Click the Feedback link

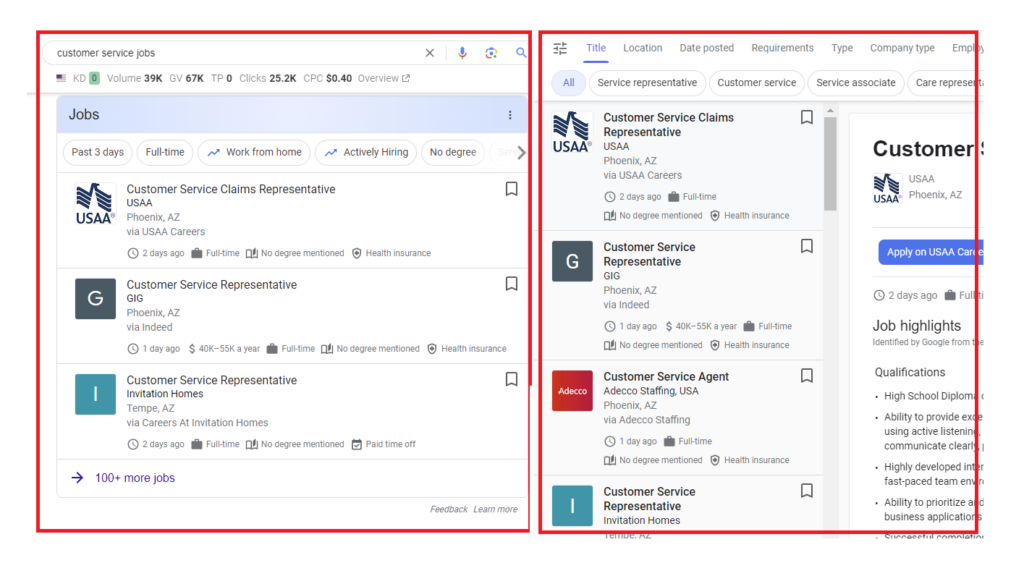click(449, 509)
